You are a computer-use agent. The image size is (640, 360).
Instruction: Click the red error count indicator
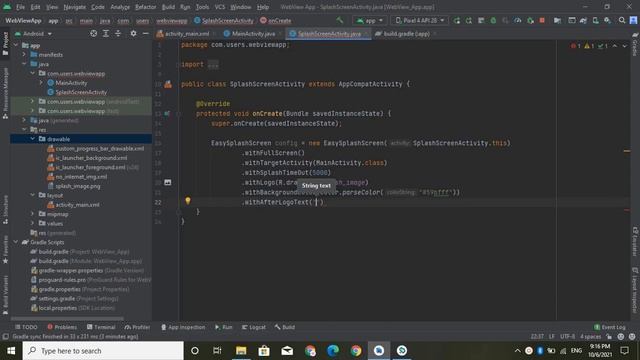coord(576,46)
